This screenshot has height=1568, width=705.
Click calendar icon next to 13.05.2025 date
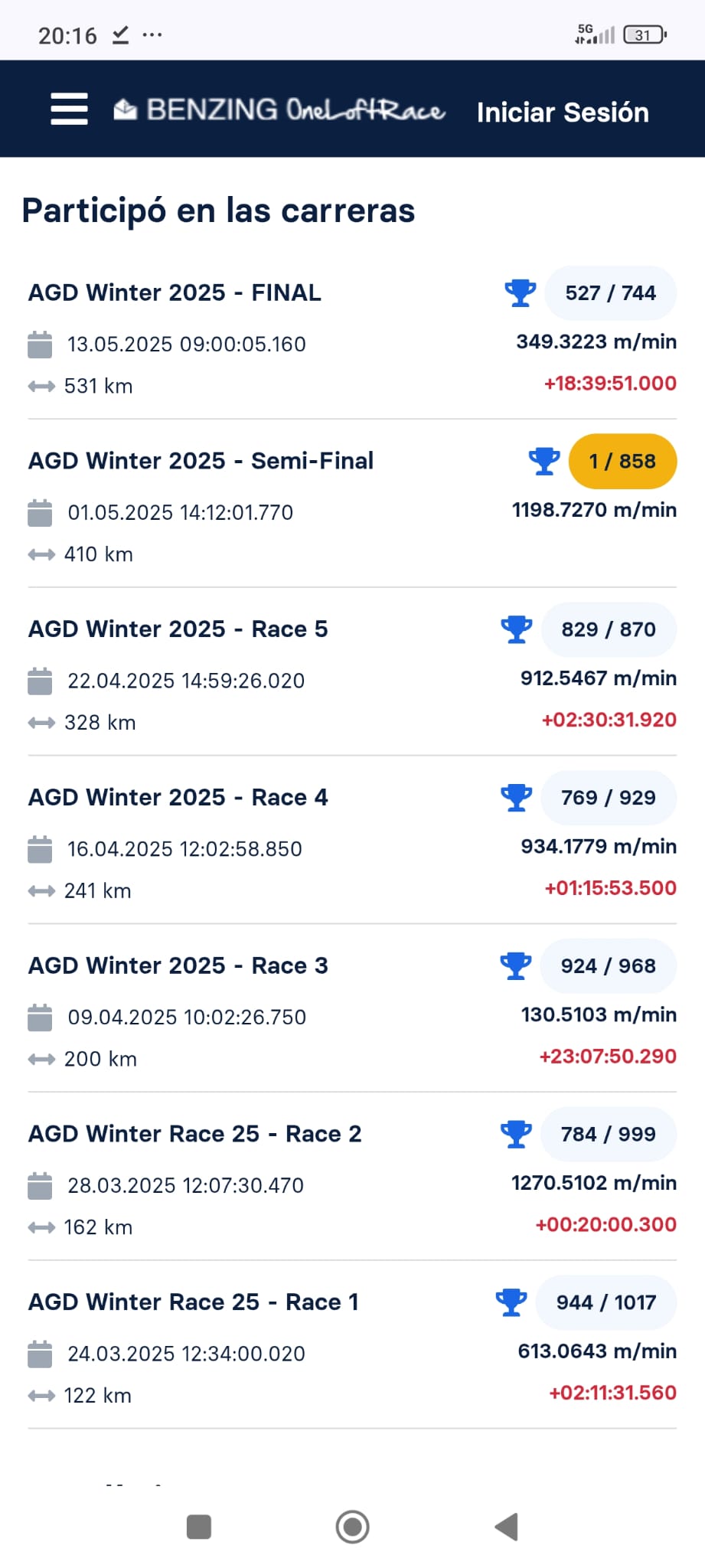40,345
